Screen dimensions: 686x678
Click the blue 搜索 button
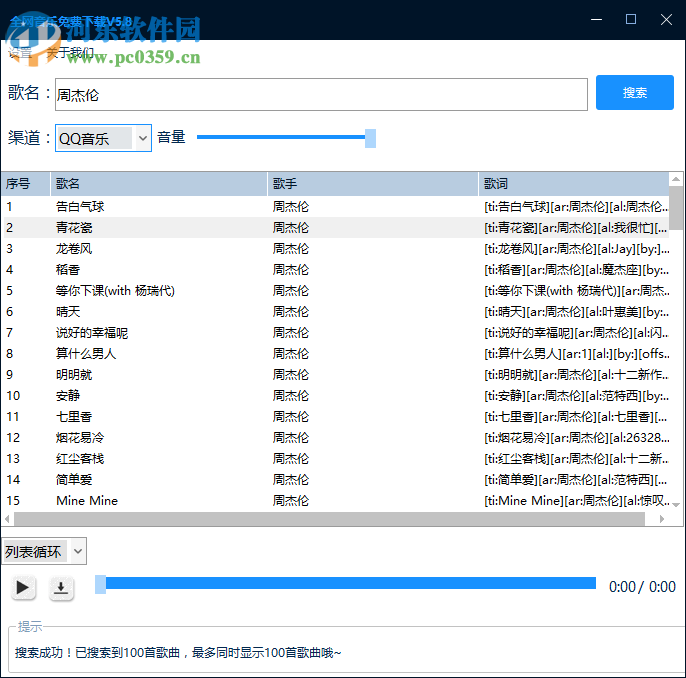(x=634, y=92)
